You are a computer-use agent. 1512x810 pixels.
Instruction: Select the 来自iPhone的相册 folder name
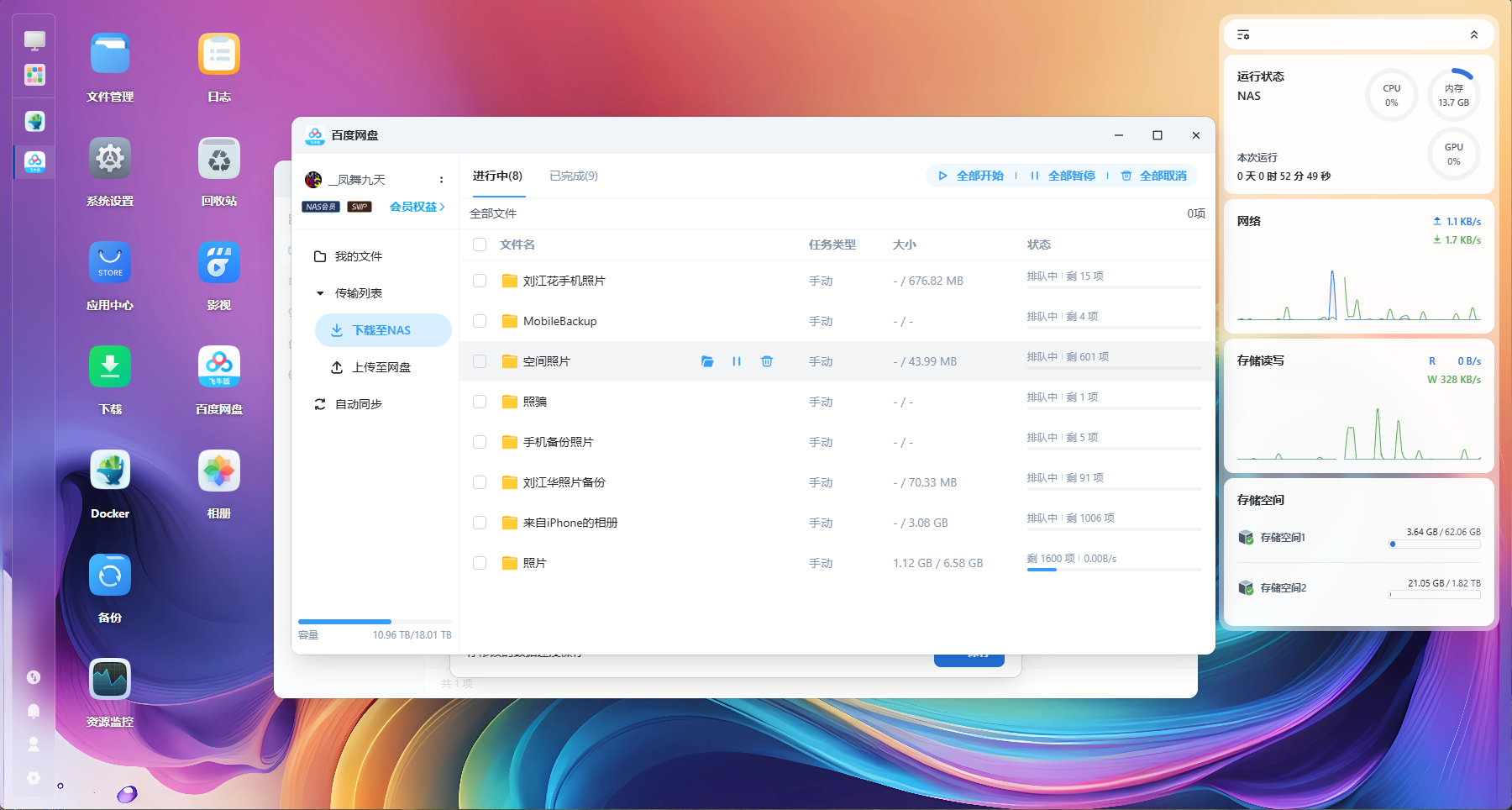point(570,523)
